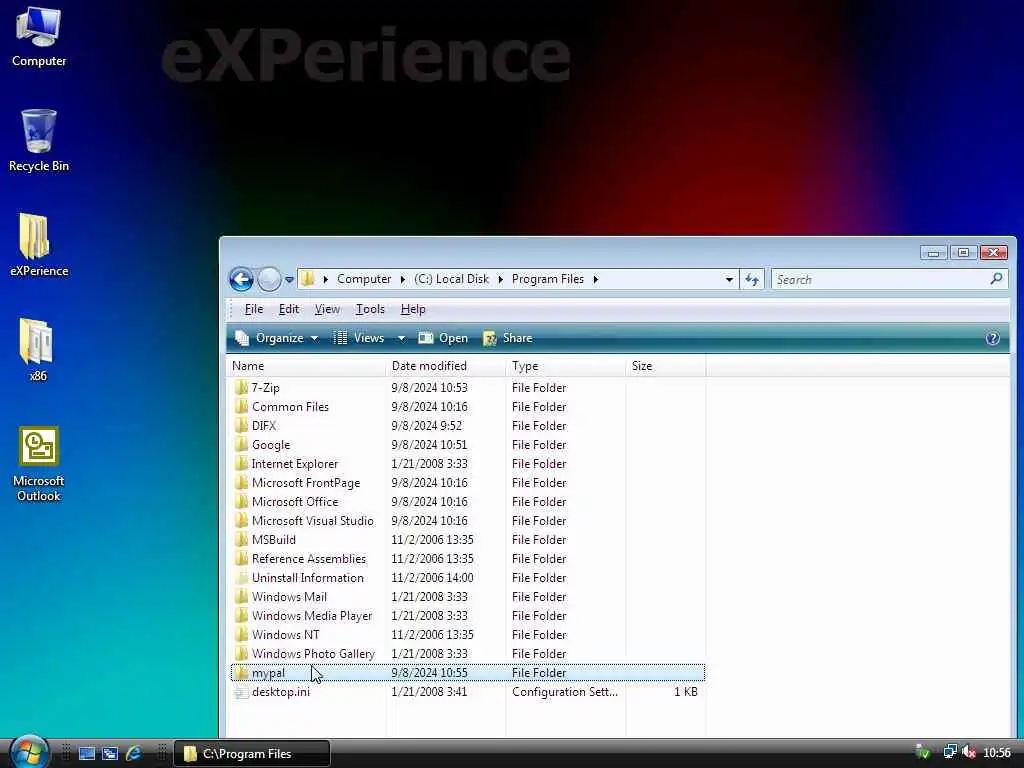The width and height of the screenshot is (1024, 768).
Task: Click the '1 KB' size cell
Action: pyautogui.click(x=685, y=692)
